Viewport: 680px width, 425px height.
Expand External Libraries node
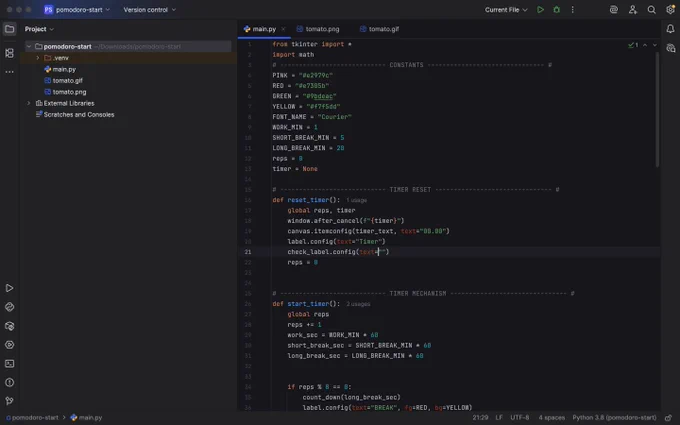29,103
